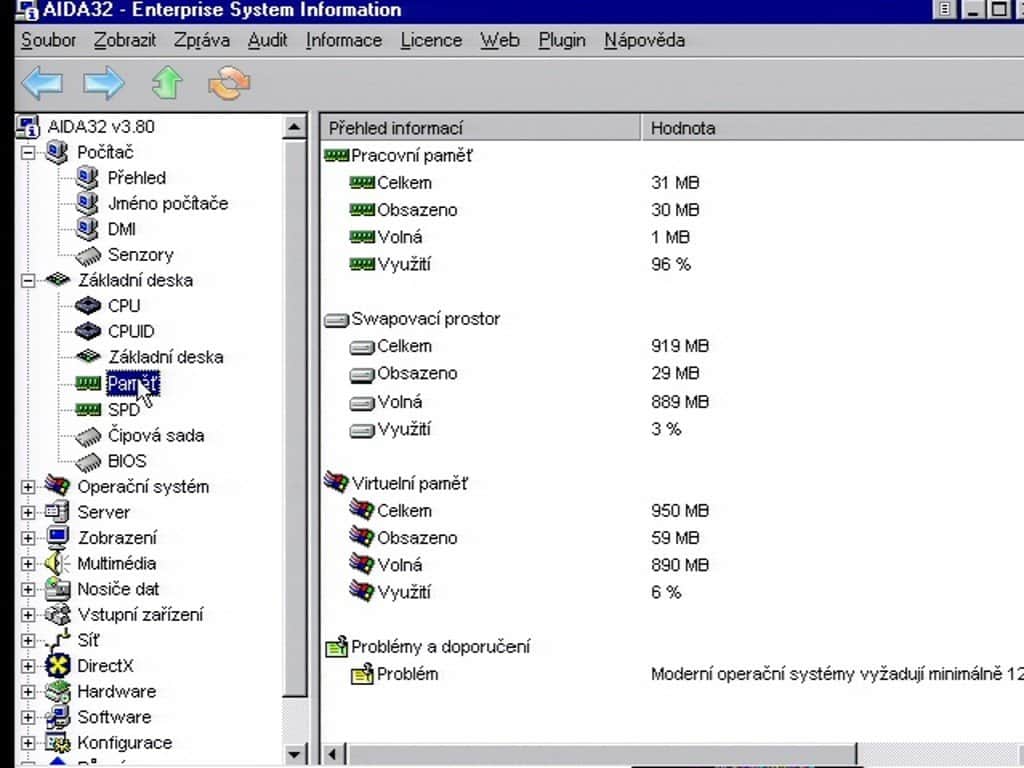Expand the Konfigurace tree node
Viewport: 1024px width, 768px height.
(28, 743)
